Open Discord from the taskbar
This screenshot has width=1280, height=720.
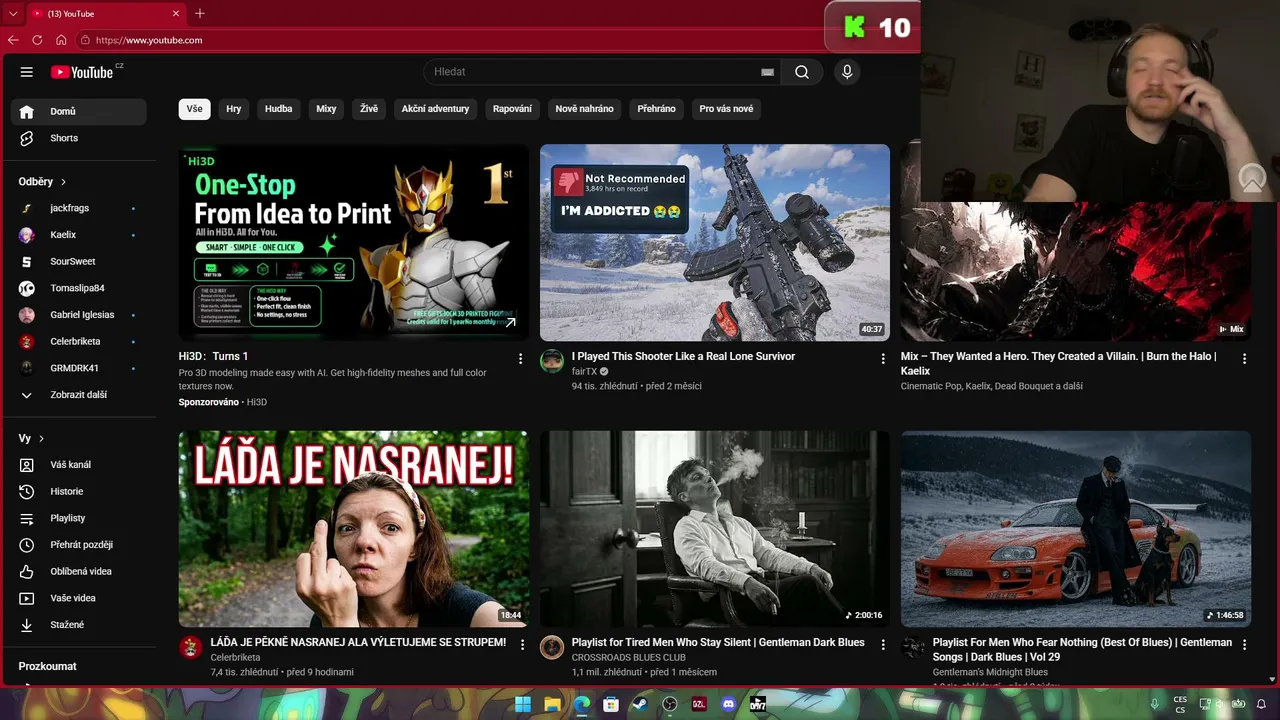pyautogui.click(x=729, y=704)
